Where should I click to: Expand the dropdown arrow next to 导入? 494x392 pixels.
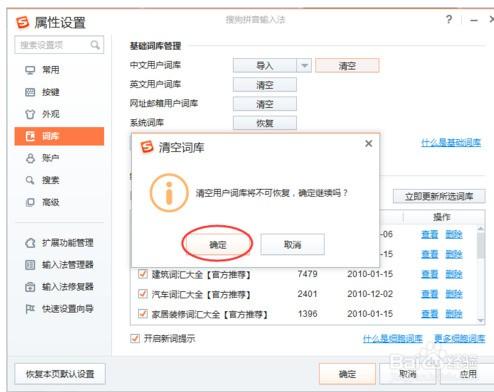click(x=304, y=66)
